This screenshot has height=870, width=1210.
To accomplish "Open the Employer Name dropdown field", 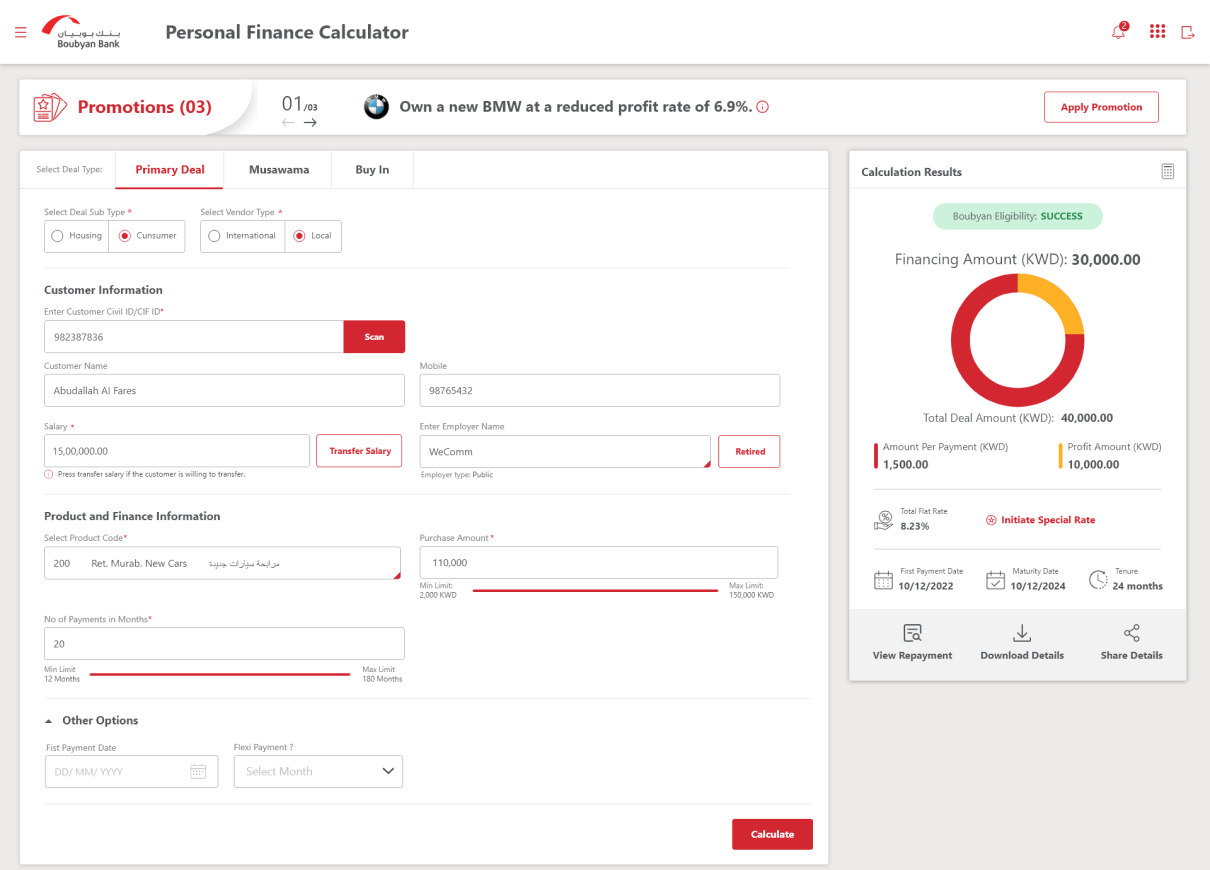I will (x=565, y=451).
